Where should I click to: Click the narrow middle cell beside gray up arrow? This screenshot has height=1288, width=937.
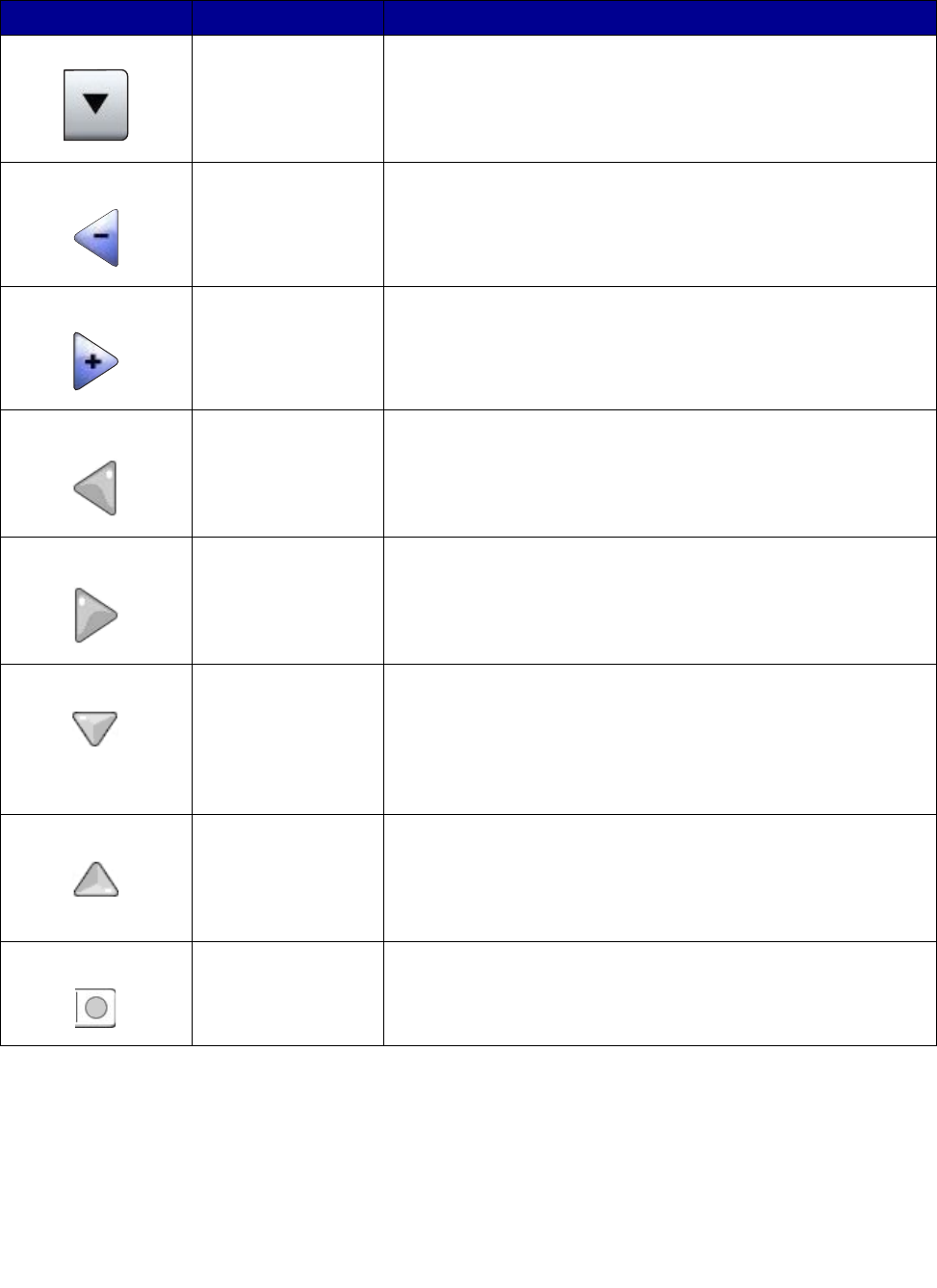287,879
